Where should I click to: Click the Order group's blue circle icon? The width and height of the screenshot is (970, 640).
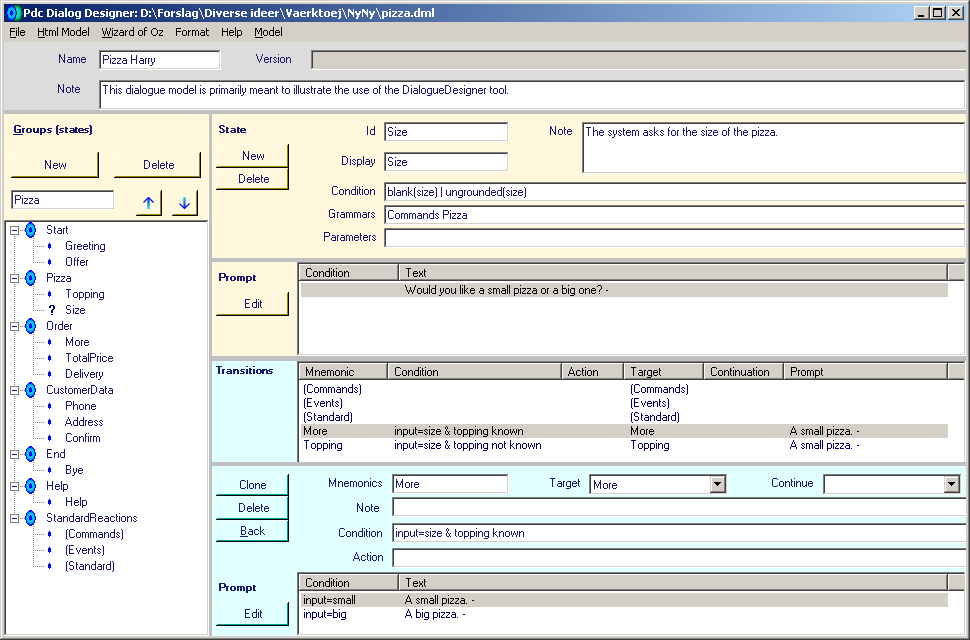[30, 326]
